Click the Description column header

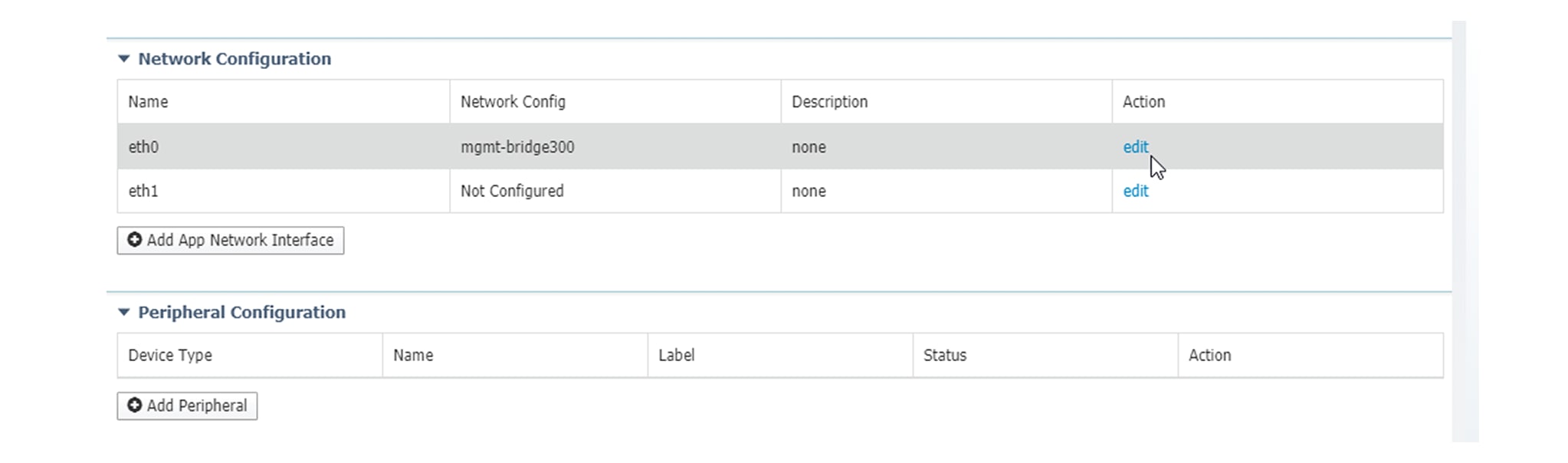(x=946, y=102)
